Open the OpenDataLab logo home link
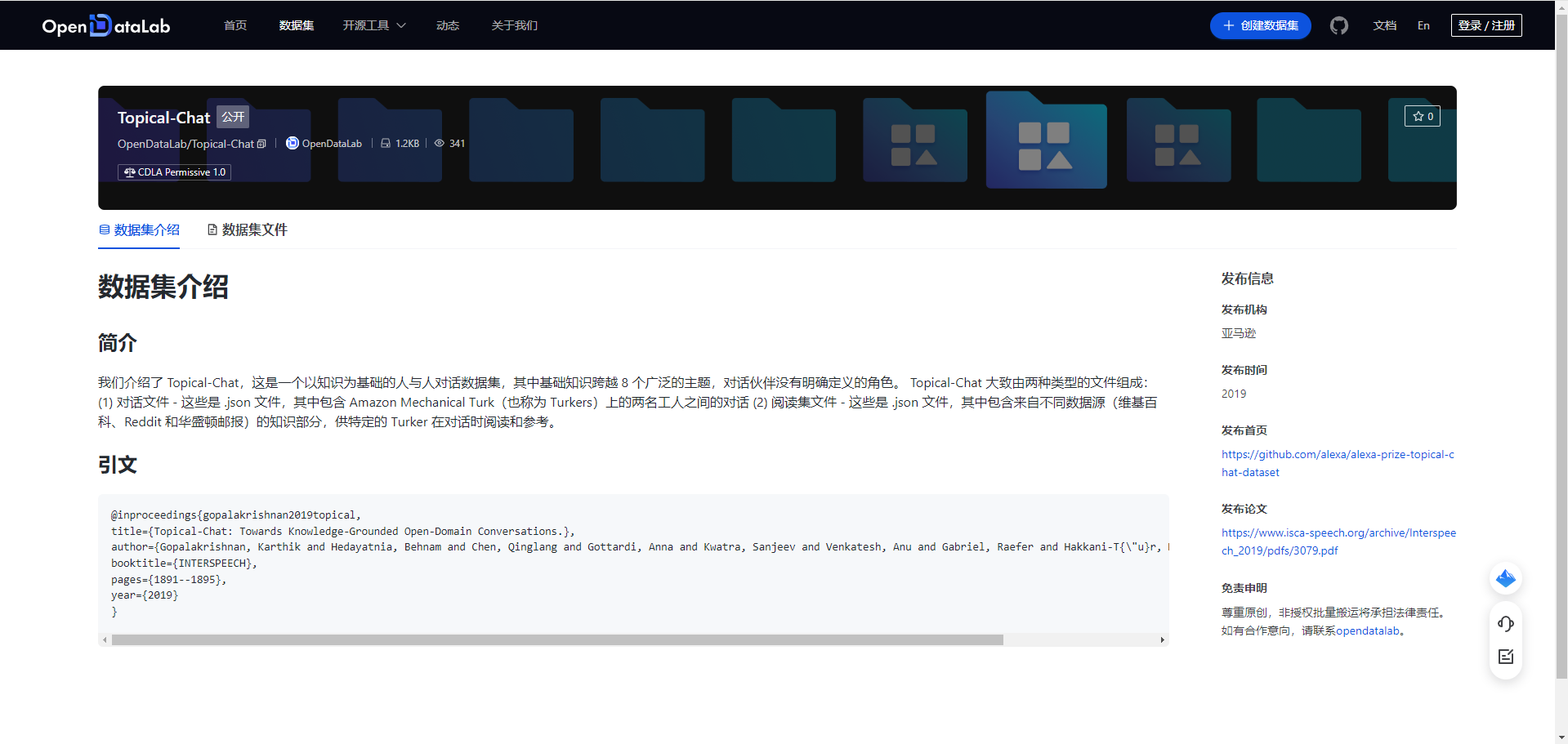Viewport: 1568px width, 744px height. (105, 25)
